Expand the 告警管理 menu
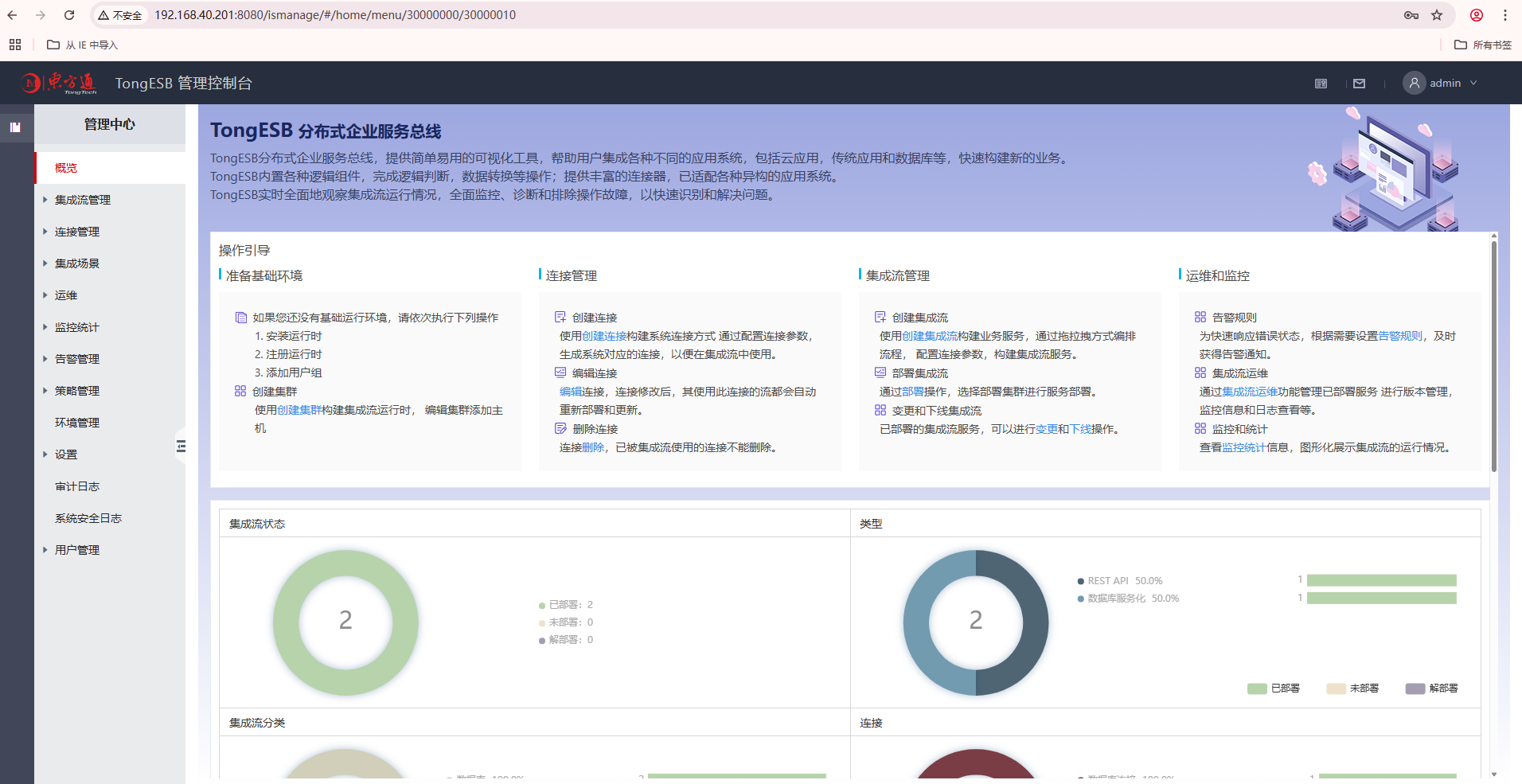This screenshot has height=784, width=1522. [x=110, y=359]
